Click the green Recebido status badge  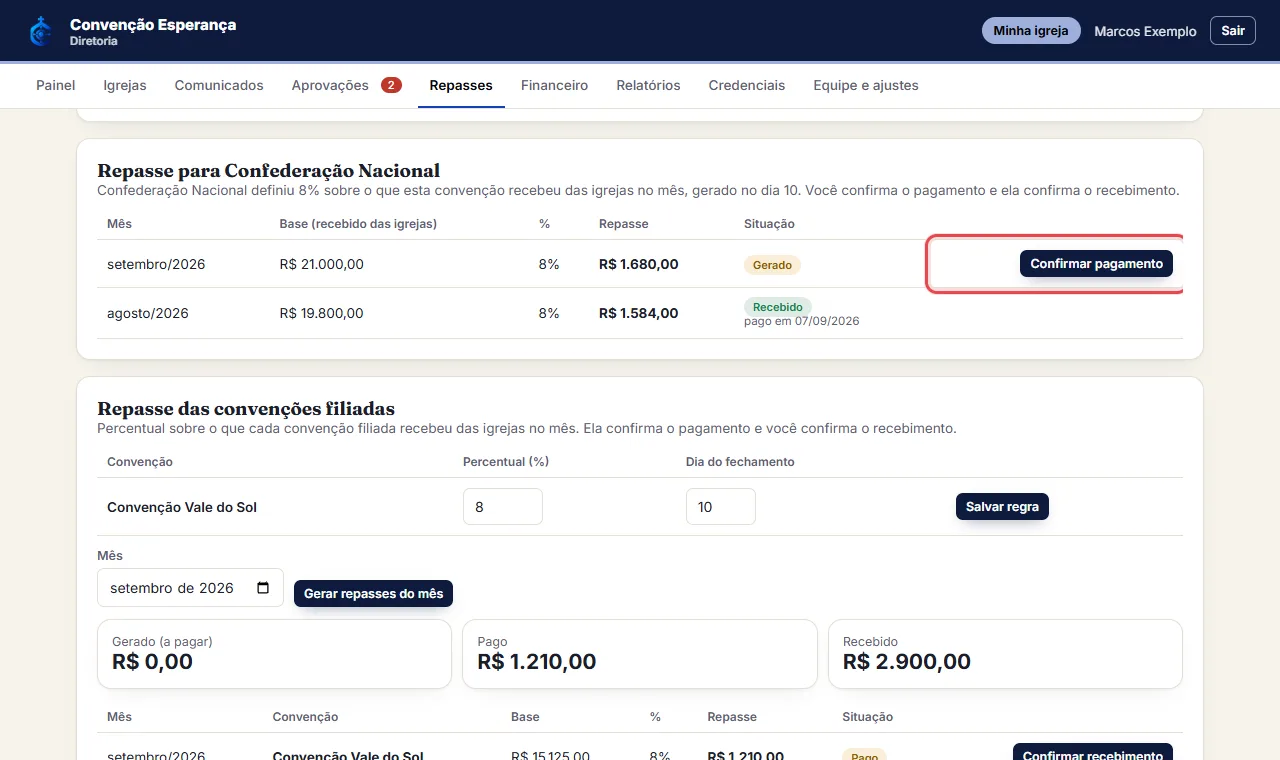click(x=778, y=306)
